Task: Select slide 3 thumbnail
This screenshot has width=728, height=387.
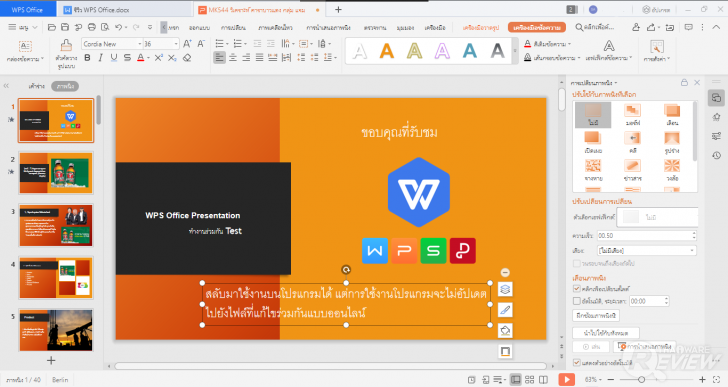Action: coord(56,225)
